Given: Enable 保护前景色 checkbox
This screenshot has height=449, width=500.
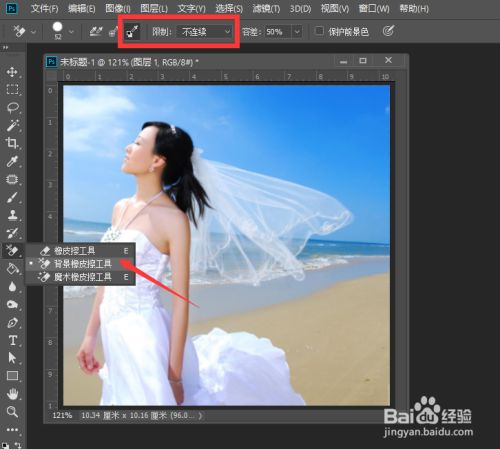Looking at the screenshot, I should [x=319, y=31].
